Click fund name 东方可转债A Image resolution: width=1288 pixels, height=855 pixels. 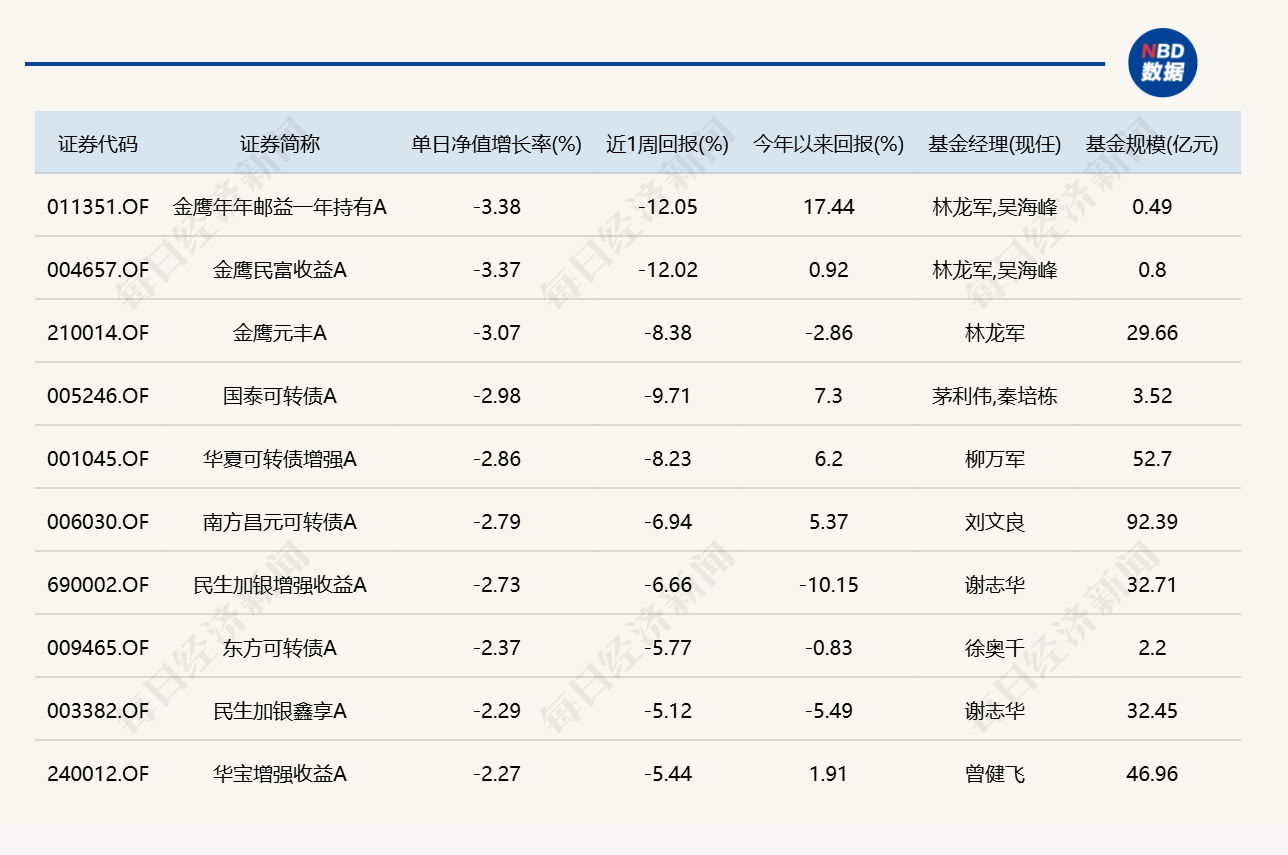[280, 648]
